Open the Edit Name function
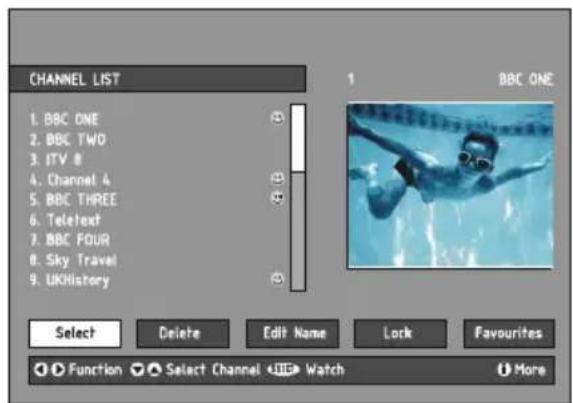The image size is (573, 403). [292, 333]
